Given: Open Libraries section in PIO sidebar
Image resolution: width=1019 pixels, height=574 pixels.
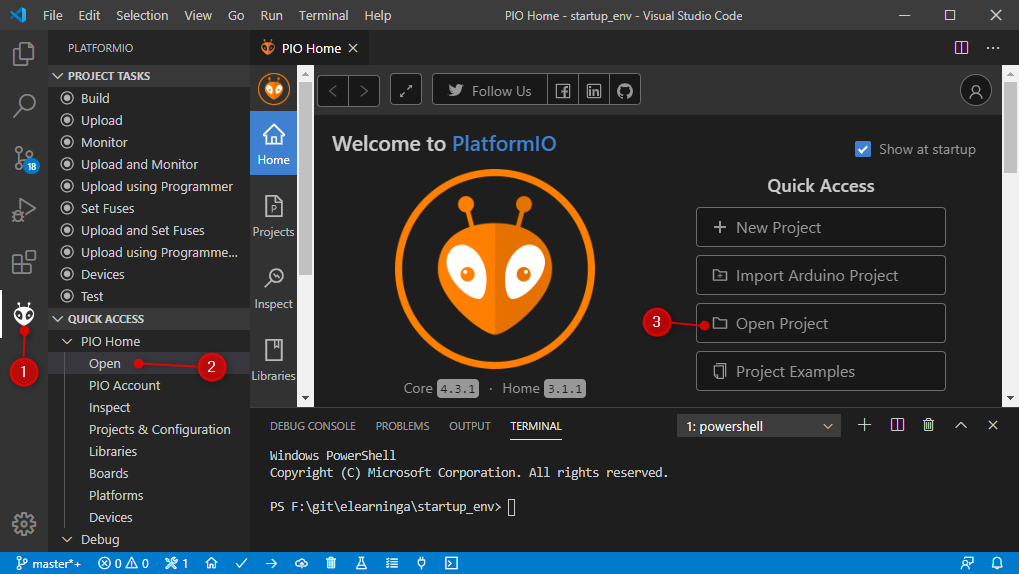Looking at the screenshot, I should [274, 360].
